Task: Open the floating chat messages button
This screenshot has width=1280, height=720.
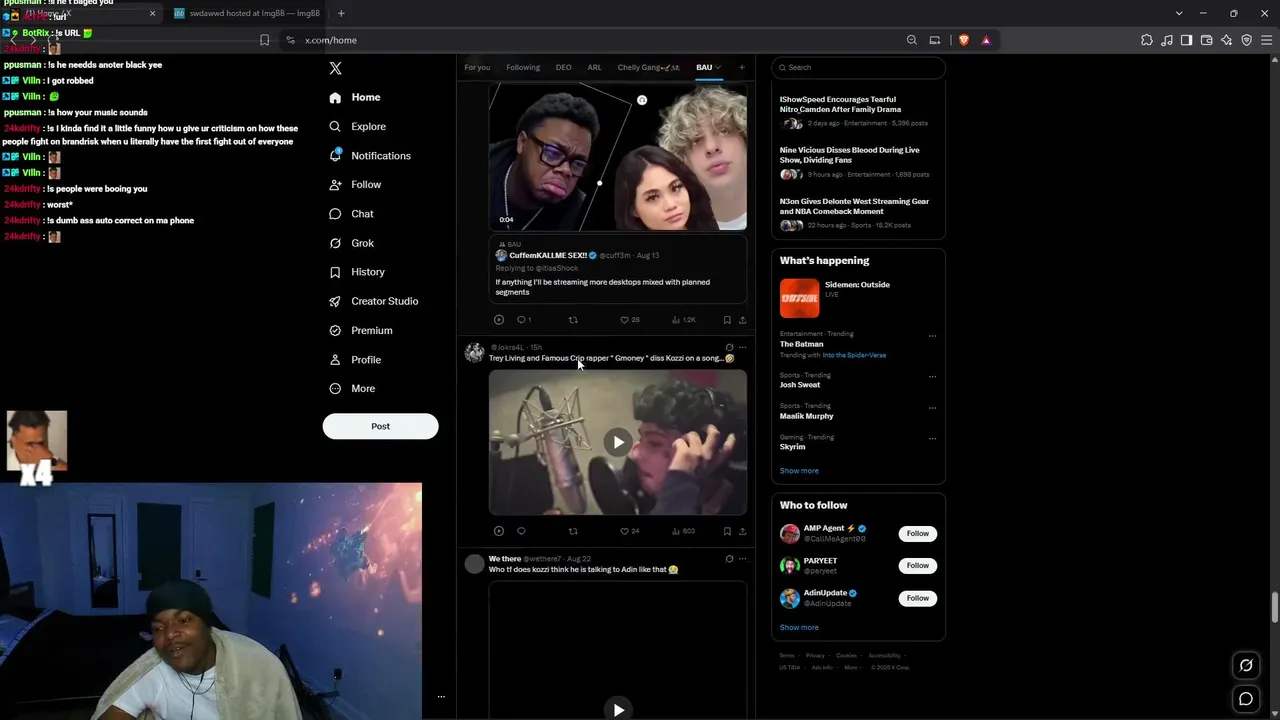Action: pyautogui.click(x=1246, y=699)
